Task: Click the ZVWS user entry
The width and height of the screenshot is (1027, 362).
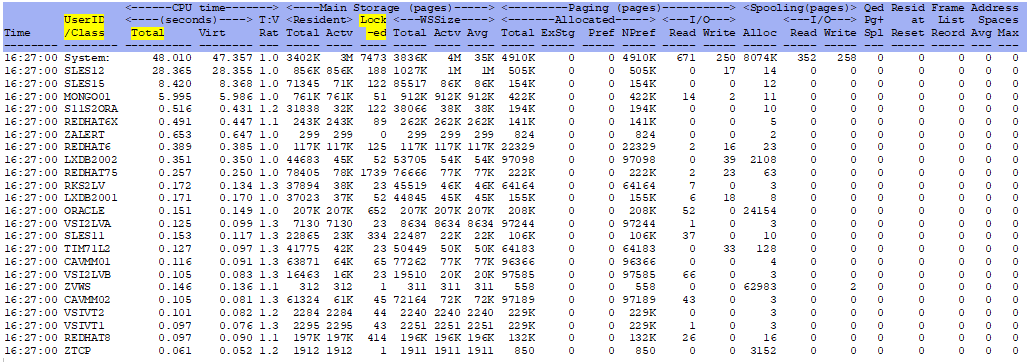Action: (75, 286)
